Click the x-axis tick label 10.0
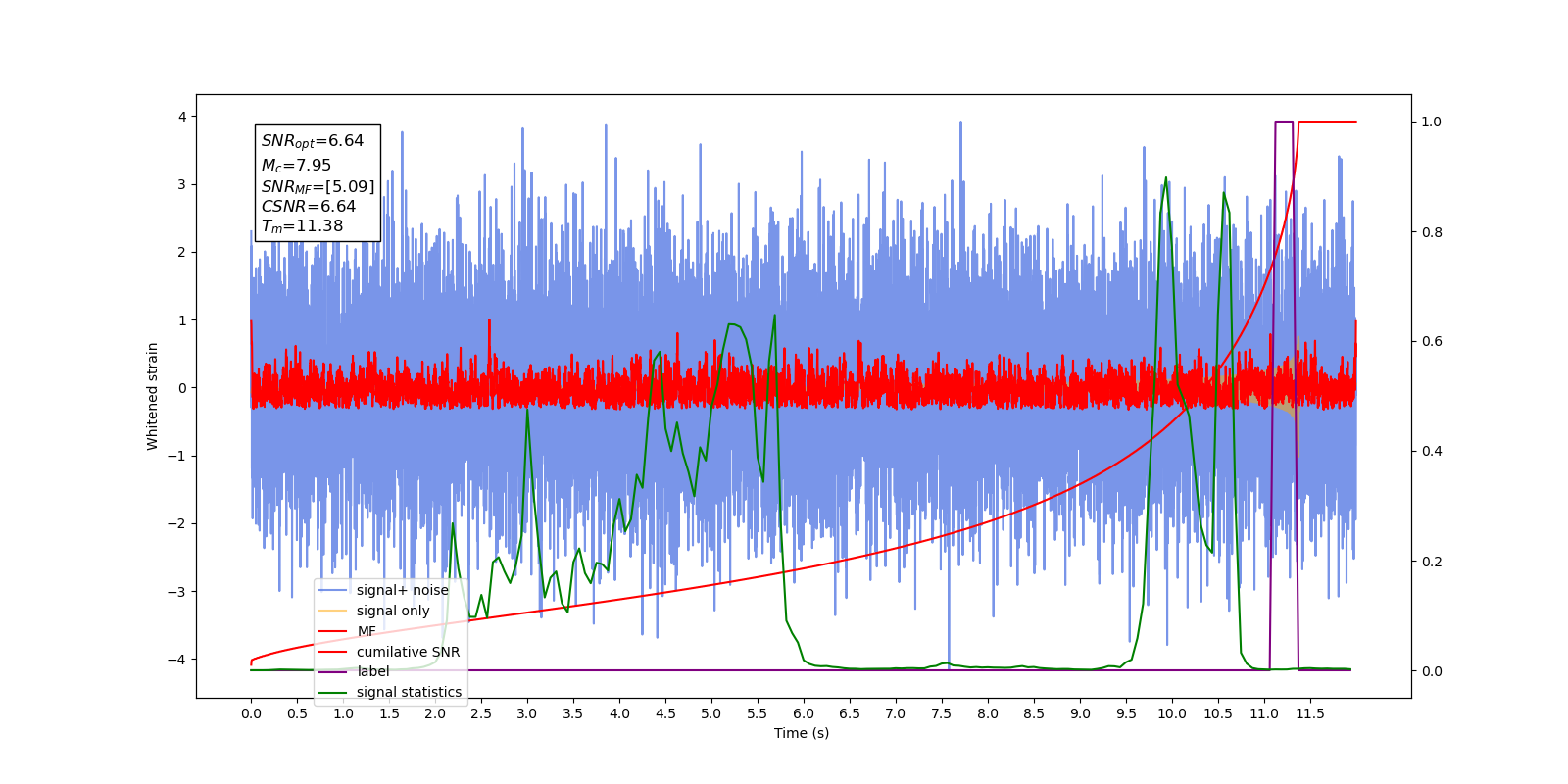The image size is (1568, 784). point(1172,713)
